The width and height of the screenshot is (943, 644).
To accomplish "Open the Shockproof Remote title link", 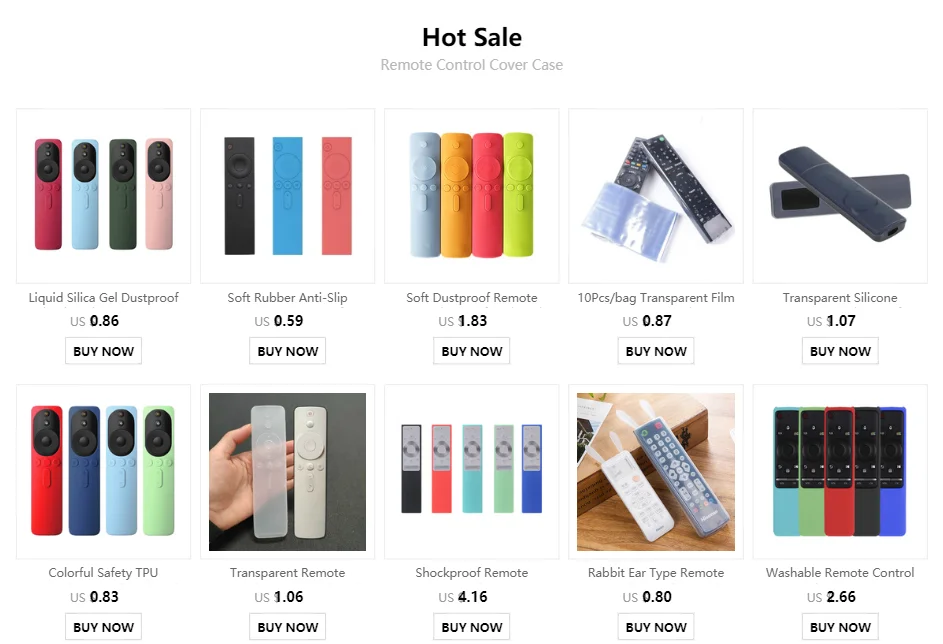I will coord(472,573).
